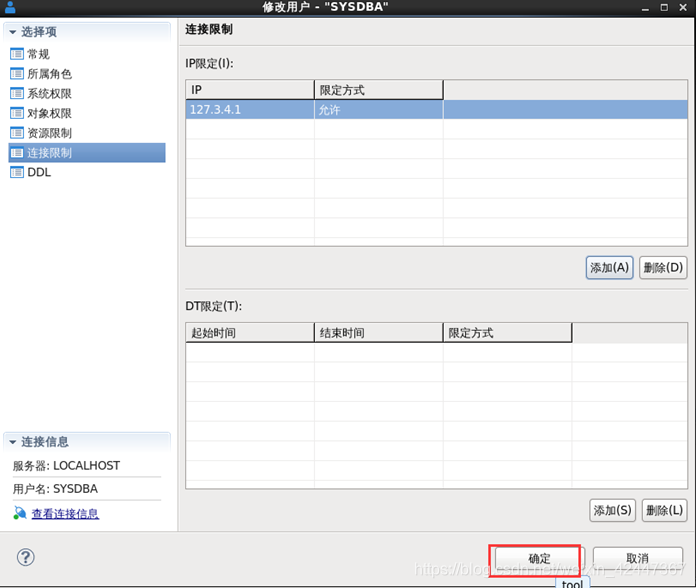Click the IP column header
The height and width of the screenshot is (588, 696).
pos(250,90)
